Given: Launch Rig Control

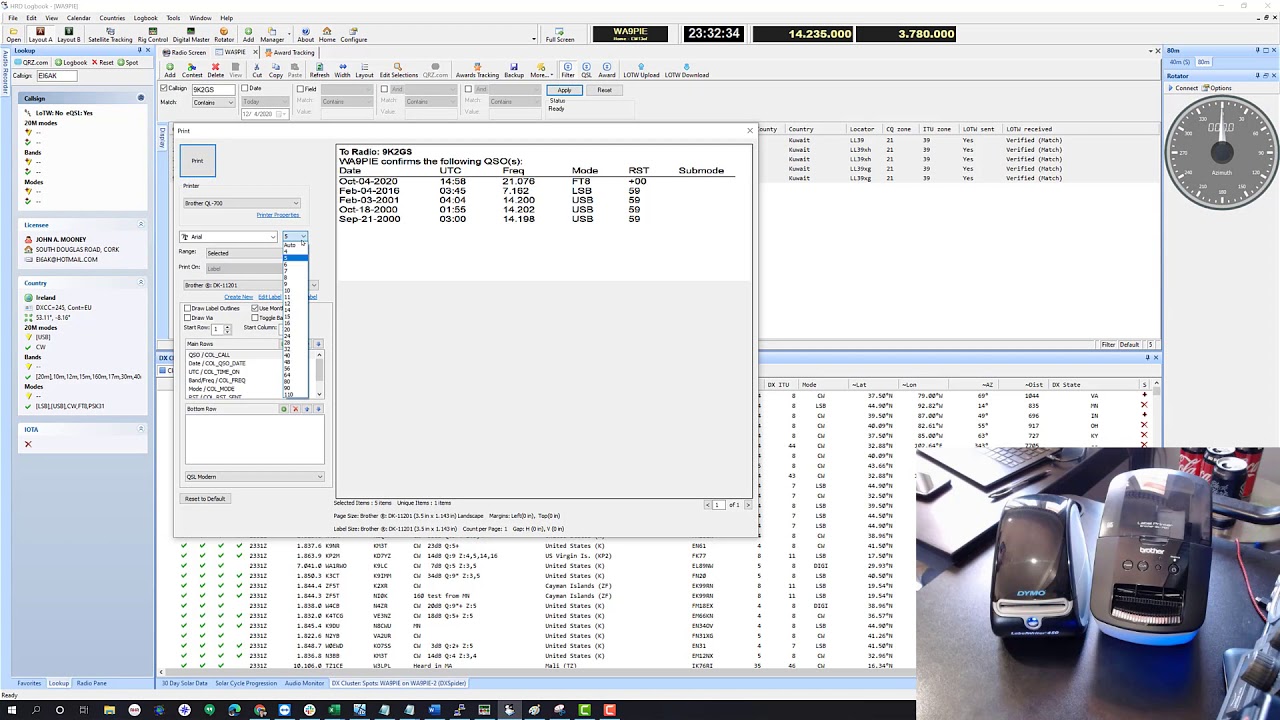Looking at the screenshot, I should [x=152, y=35].
